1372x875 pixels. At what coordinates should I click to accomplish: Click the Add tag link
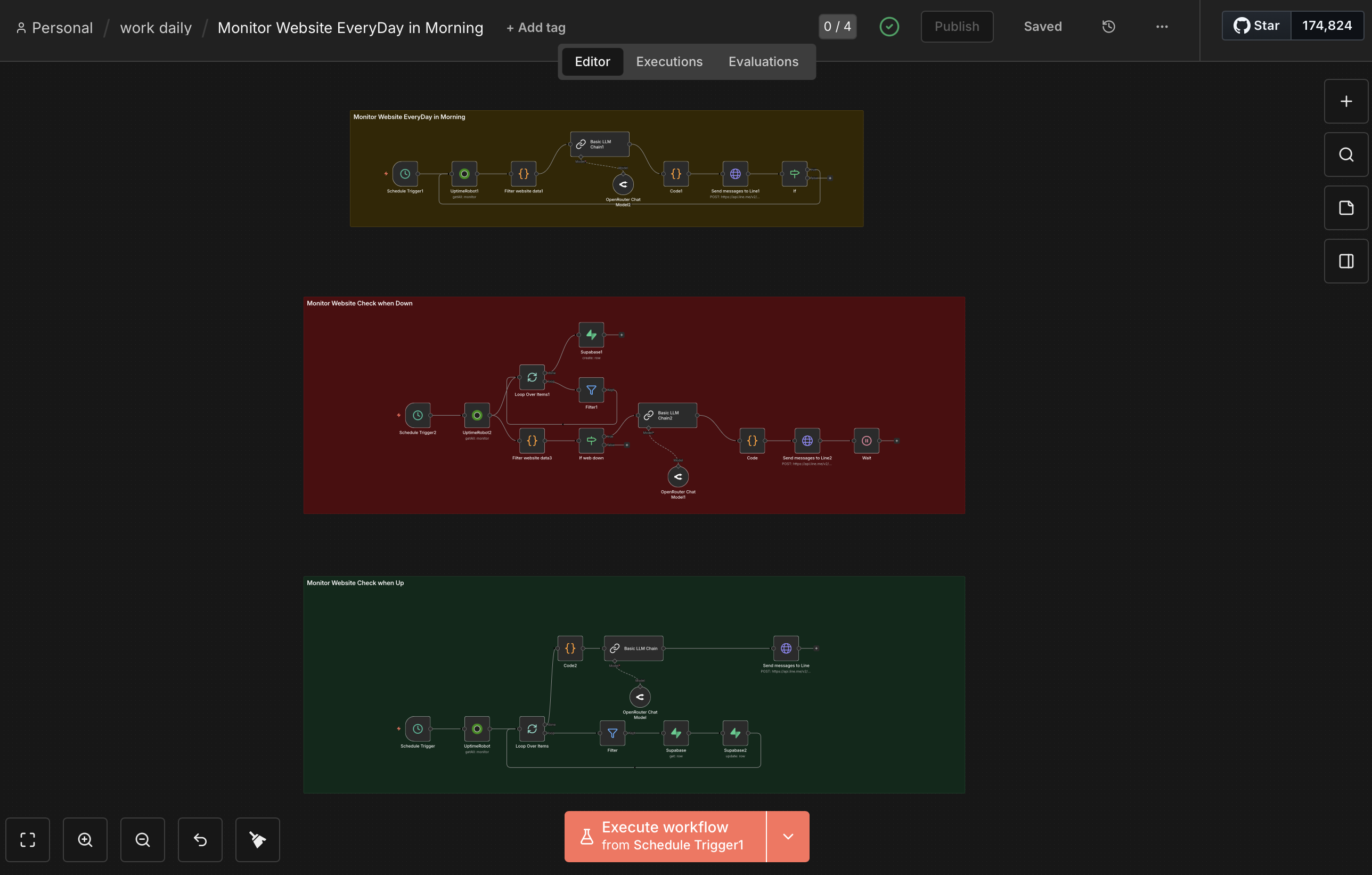[536, 27]
